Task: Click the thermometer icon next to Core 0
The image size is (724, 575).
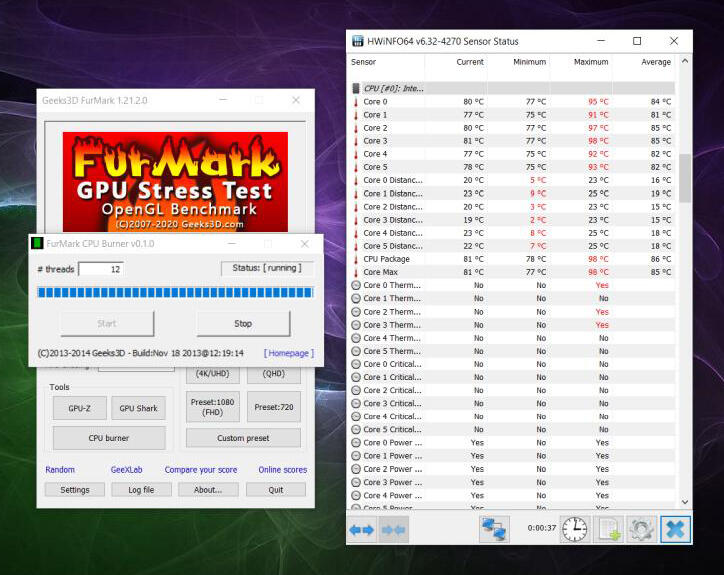Action: coord(356,102)
